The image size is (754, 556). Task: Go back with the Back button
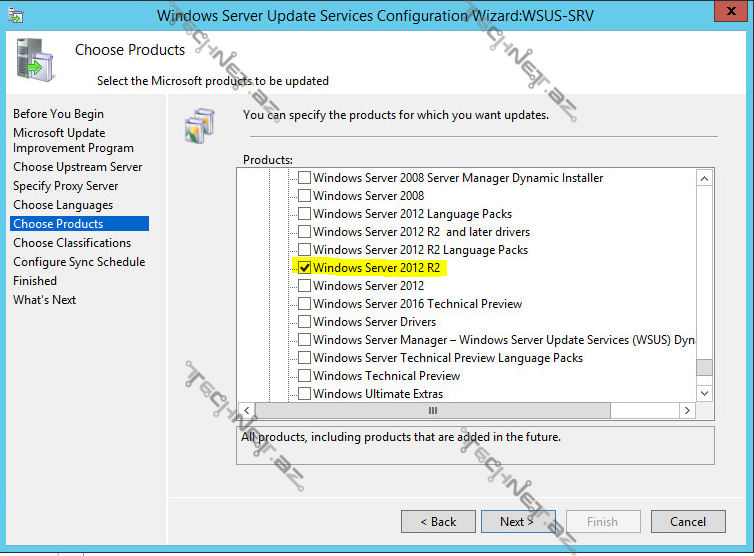[x=438, y=521]
